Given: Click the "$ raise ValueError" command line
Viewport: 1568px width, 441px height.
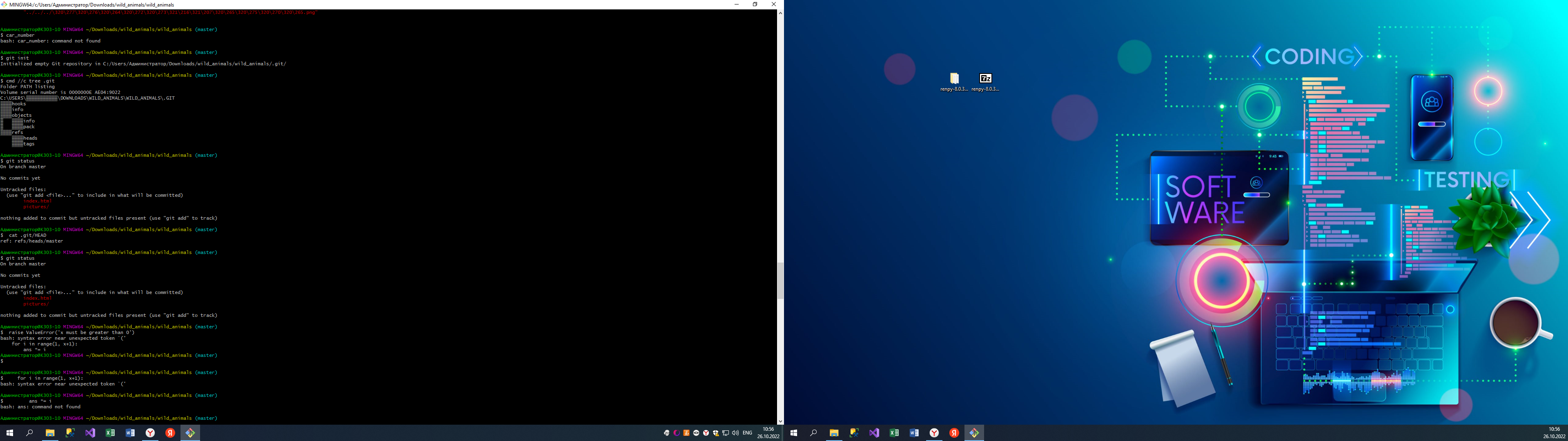Looking at the screenshot, I should (67, 332).
